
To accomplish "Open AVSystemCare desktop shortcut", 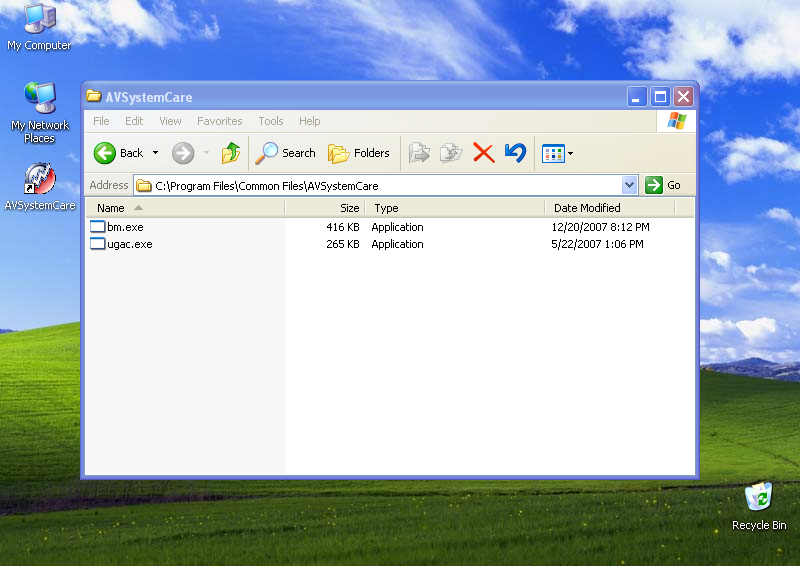I will tap(40, 181).
